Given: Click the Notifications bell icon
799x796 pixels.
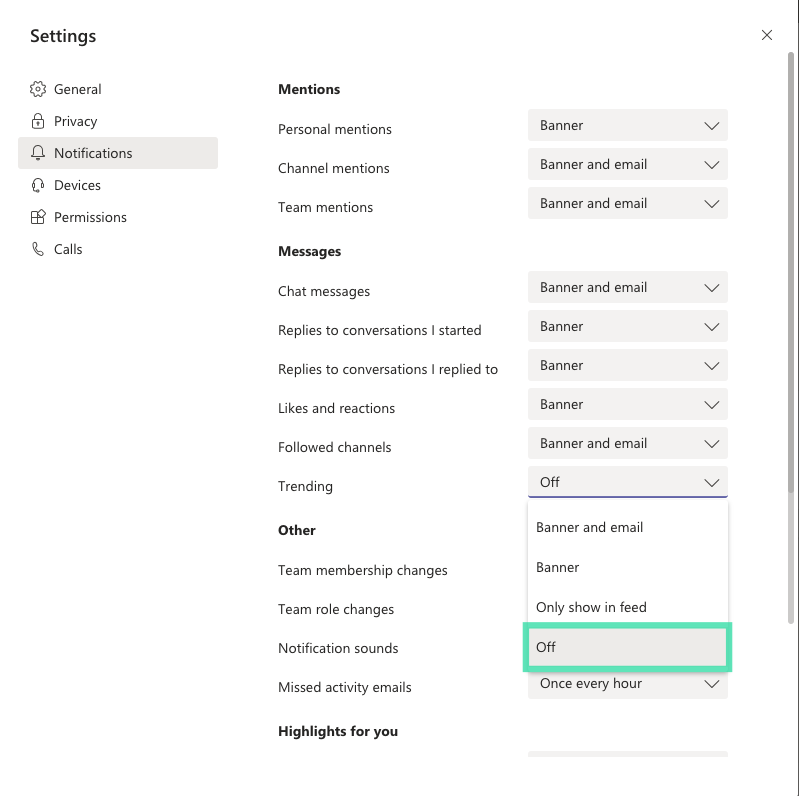Looking at the screenshot, I should coord(38,153).
